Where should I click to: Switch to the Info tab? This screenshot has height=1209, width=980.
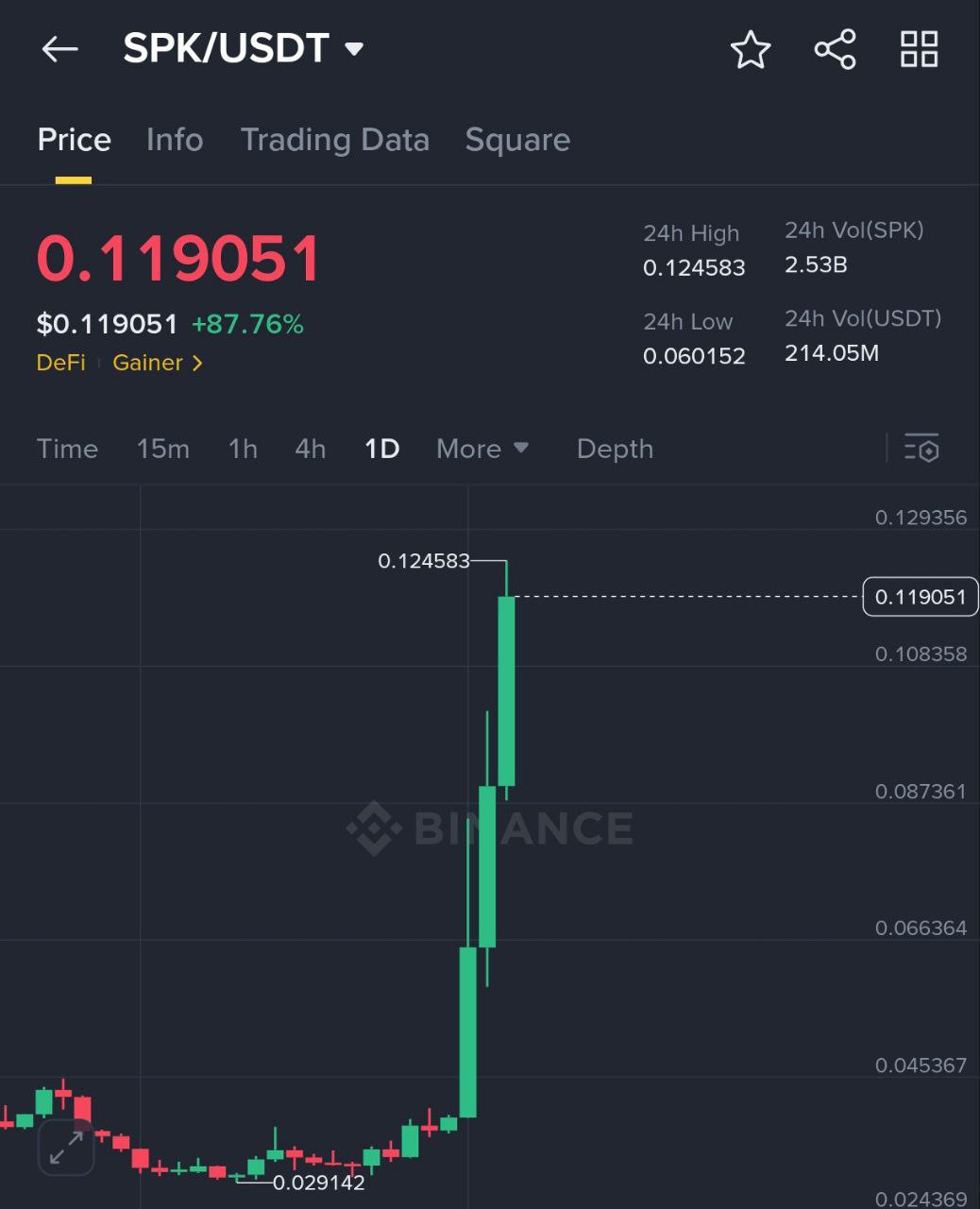pos(175,140)
